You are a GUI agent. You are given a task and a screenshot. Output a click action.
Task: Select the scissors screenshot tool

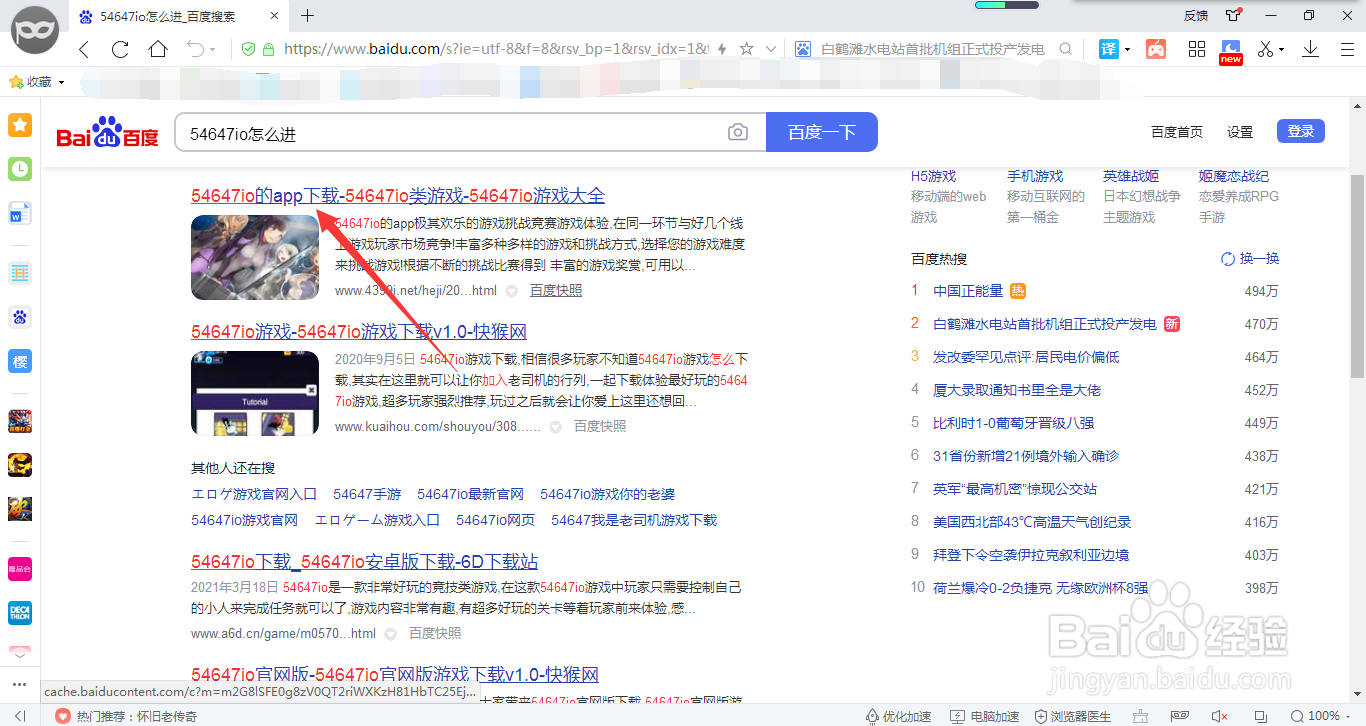pyautogui.click(x=1266, y=49)
